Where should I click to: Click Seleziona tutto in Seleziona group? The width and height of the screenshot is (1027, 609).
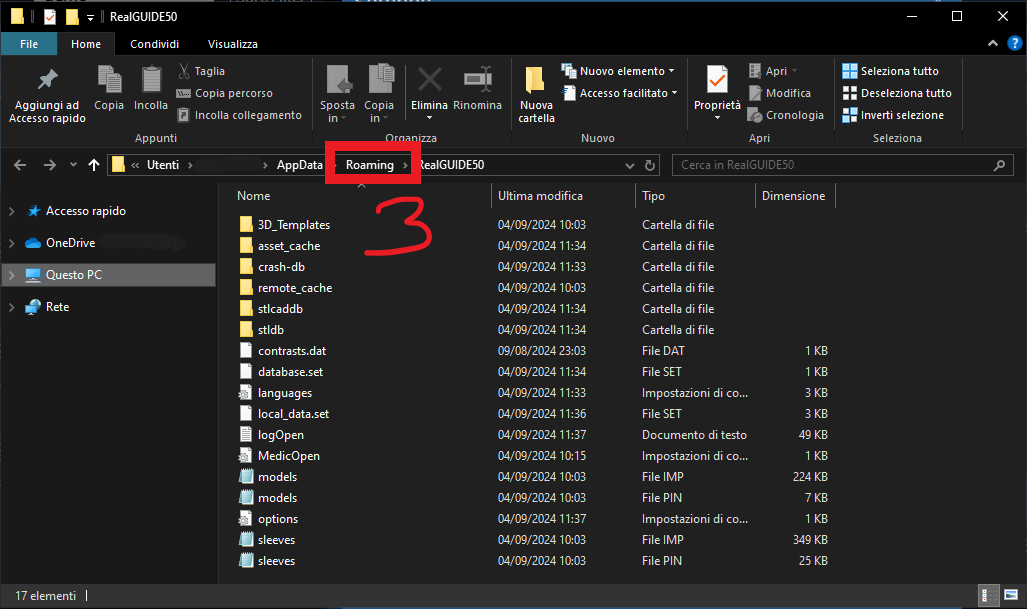(890, 71)
